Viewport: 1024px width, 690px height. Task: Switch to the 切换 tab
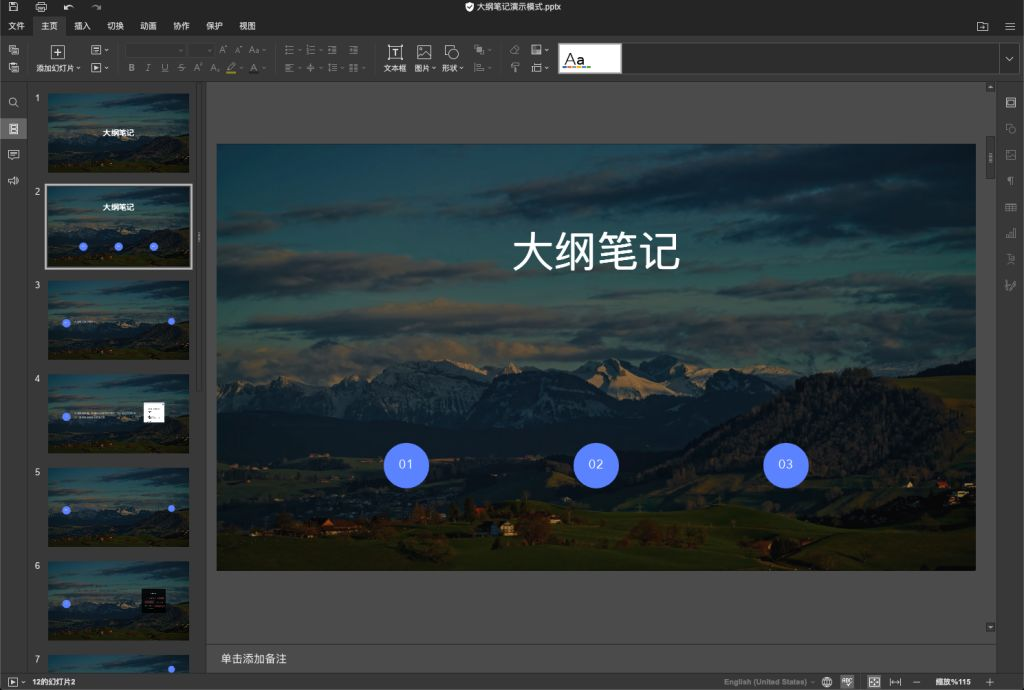(x=116, y=26)
